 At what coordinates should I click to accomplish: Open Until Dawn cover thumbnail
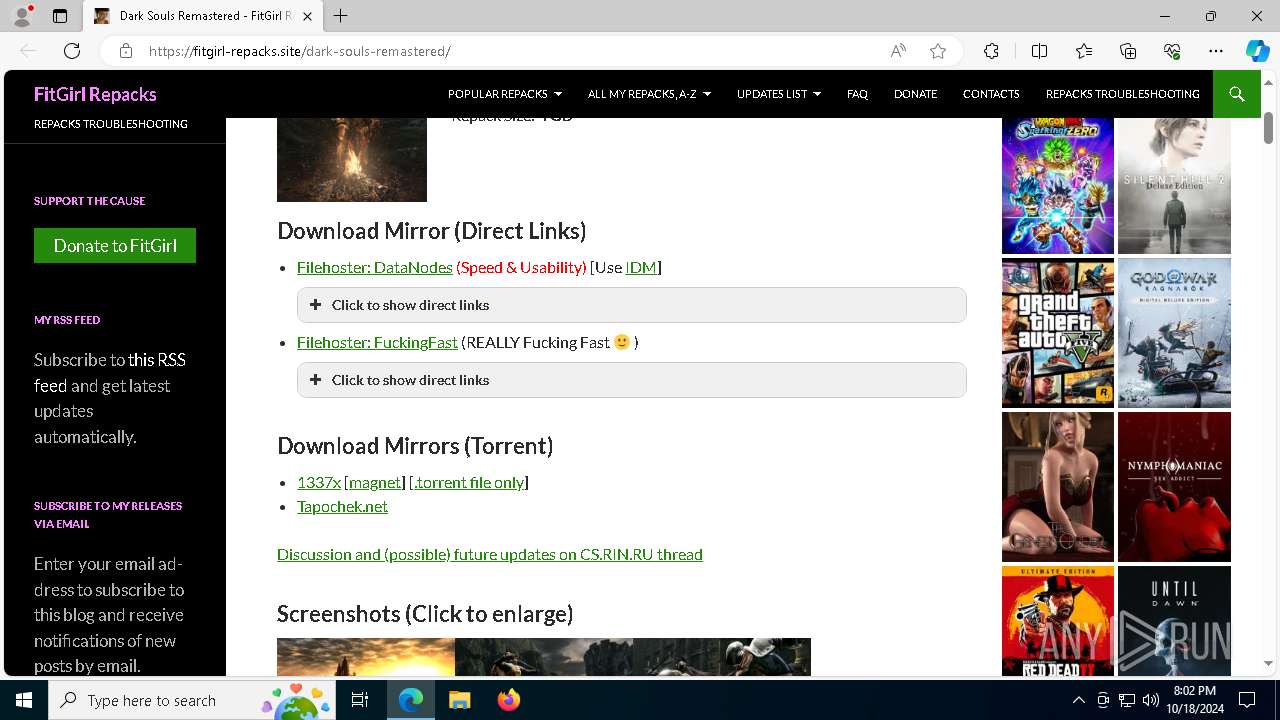[x=1174, y=622]
